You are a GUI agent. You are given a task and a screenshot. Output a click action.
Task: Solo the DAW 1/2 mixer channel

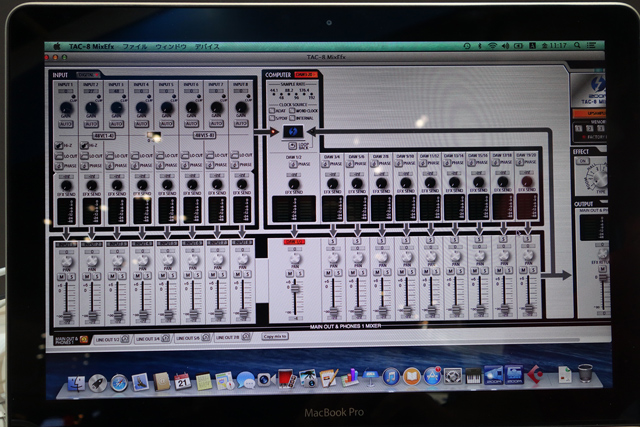click(300, 273)
